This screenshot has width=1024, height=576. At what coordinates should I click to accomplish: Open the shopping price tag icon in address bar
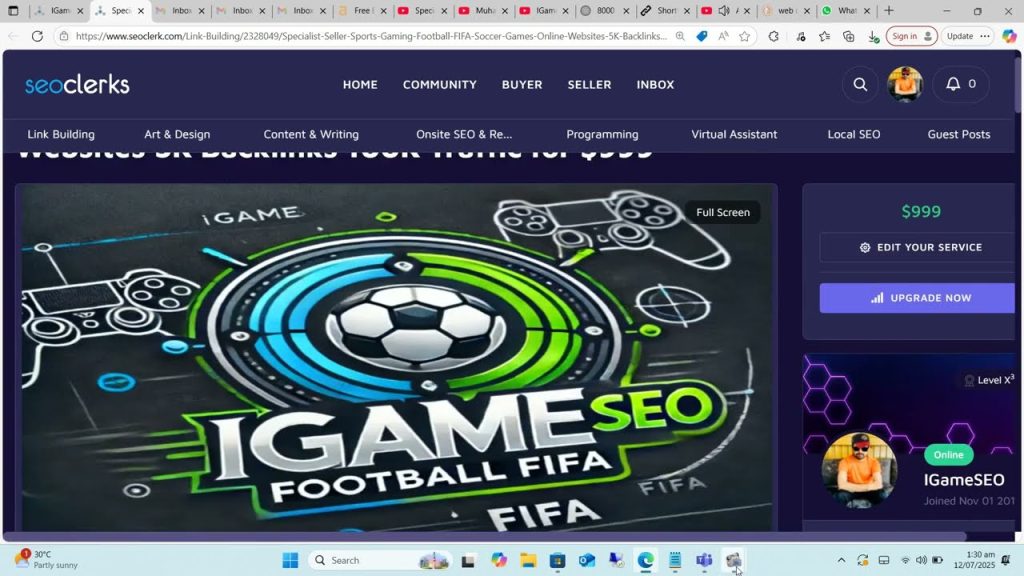point(701,36)
